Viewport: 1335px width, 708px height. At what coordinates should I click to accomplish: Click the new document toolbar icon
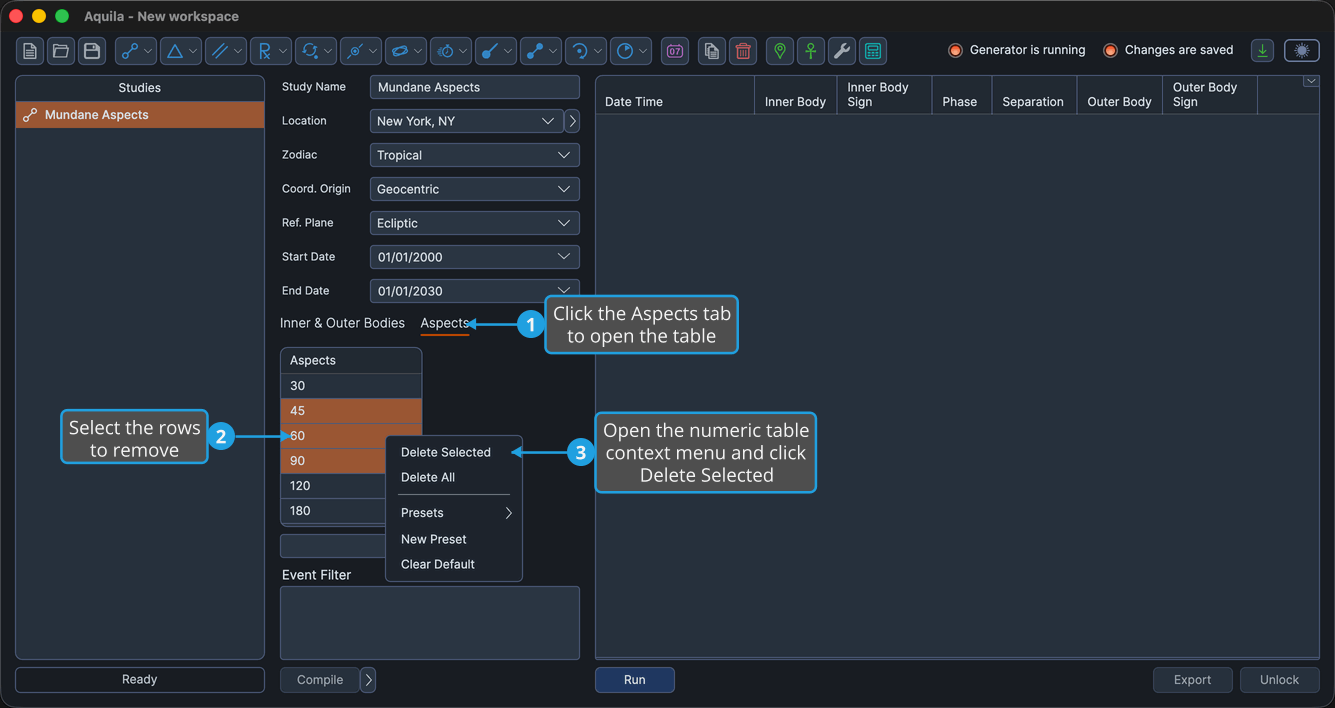[30, 51]
